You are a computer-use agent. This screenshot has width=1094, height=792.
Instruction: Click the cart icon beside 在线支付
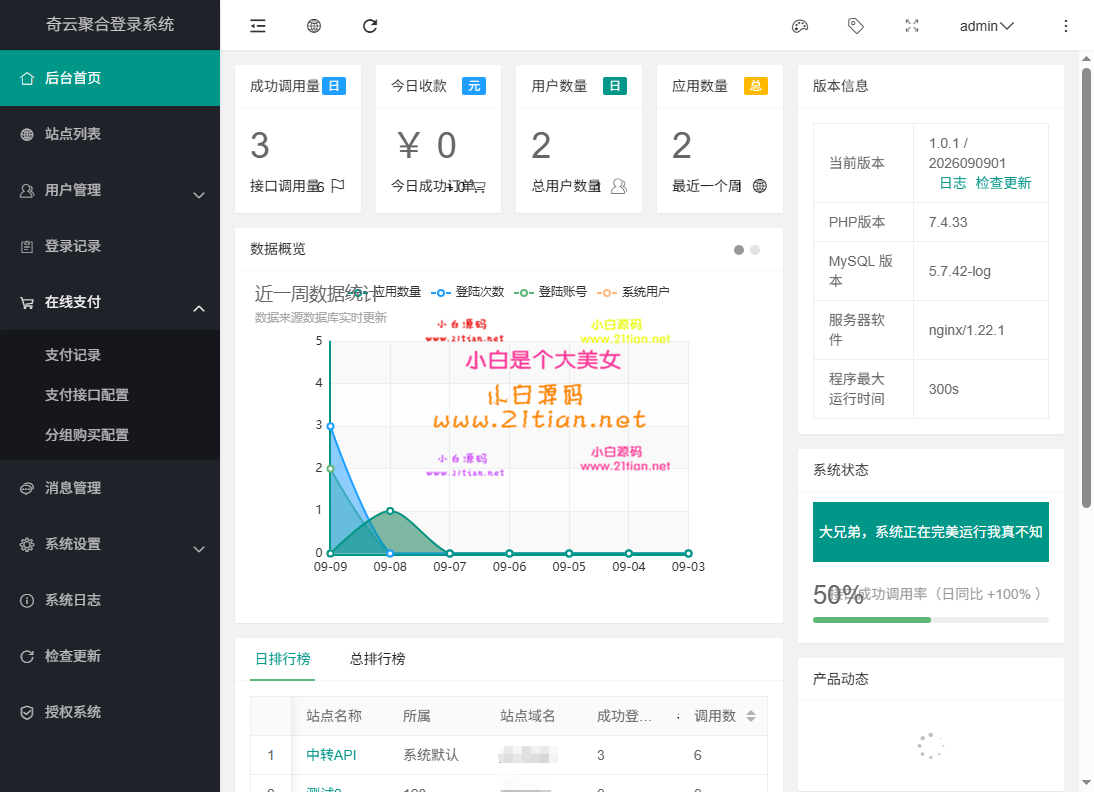click(27, 303)
